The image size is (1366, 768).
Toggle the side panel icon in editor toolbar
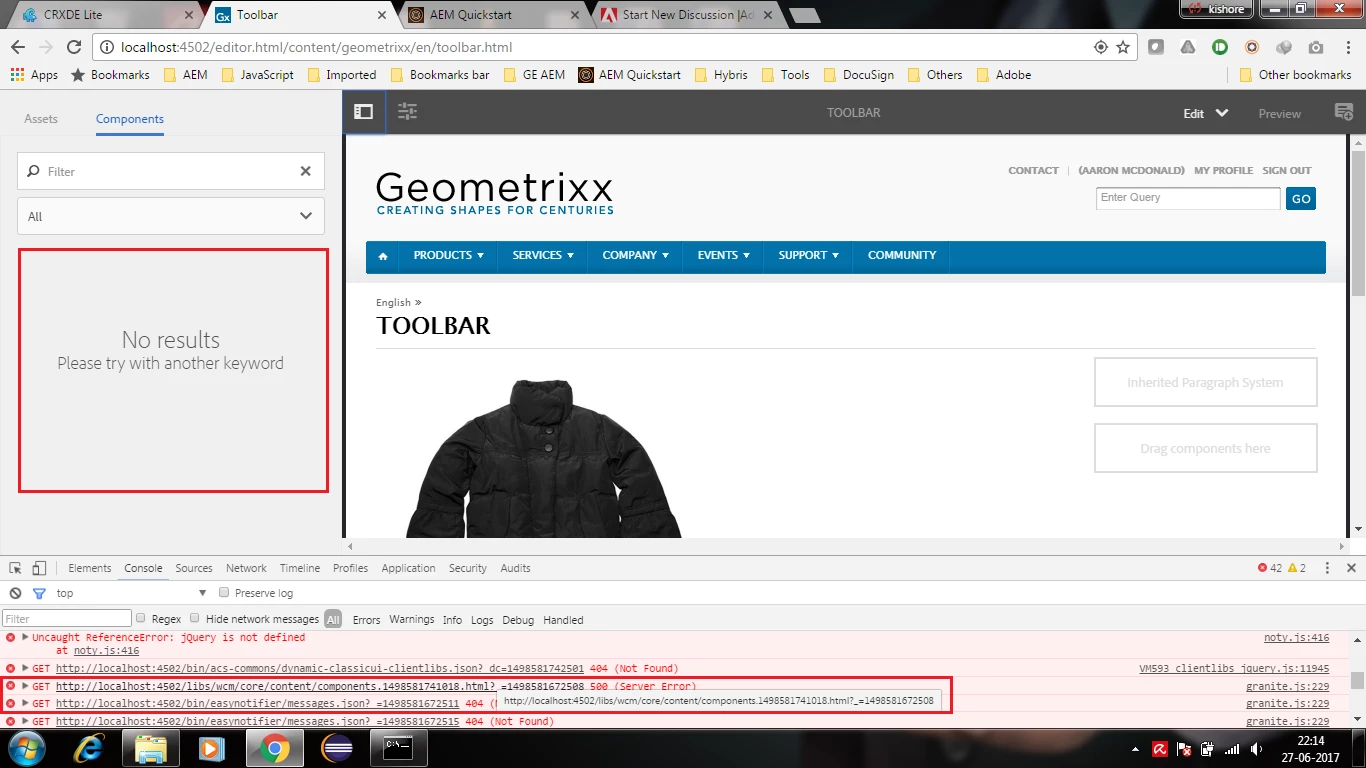pyautogui.click(x=363, y=113)
